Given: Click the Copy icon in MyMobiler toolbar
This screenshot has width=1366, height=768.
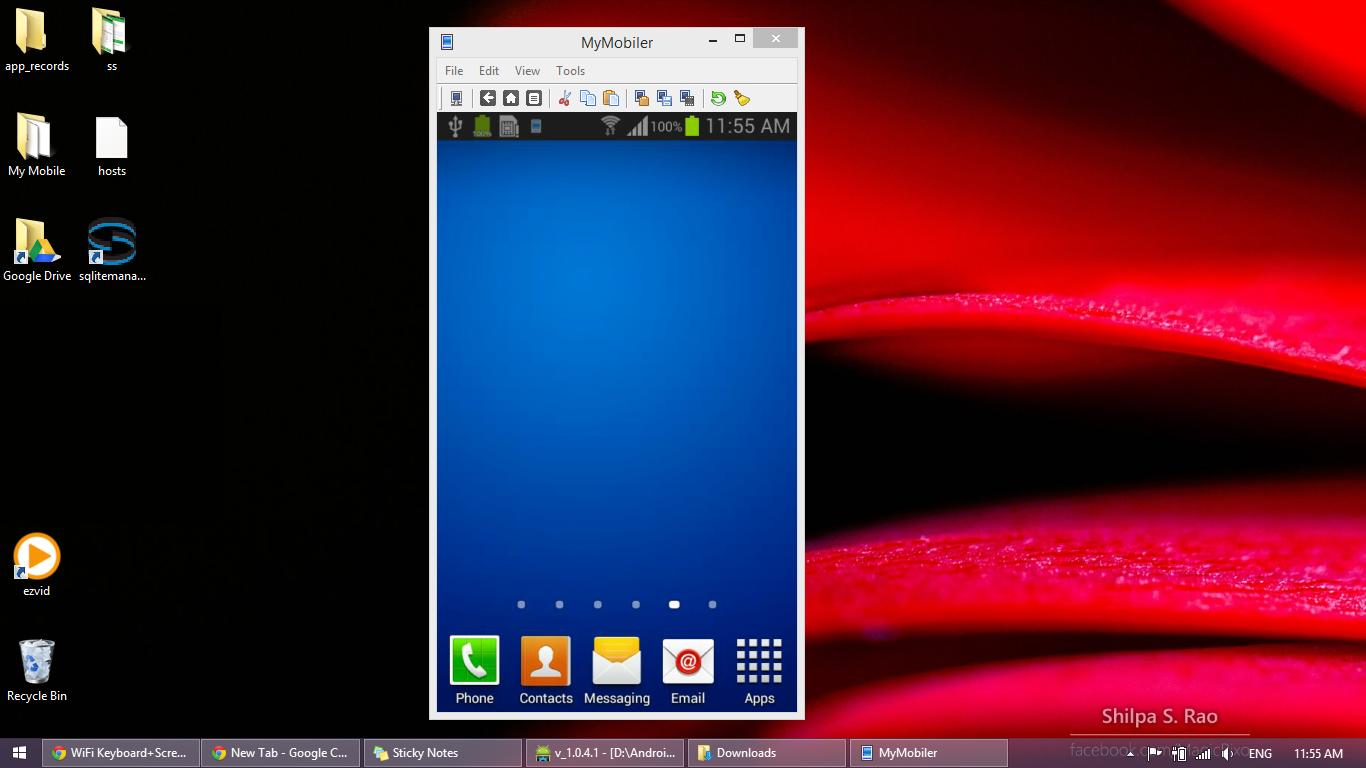Looking at the screenshot, I should [588, 98].
